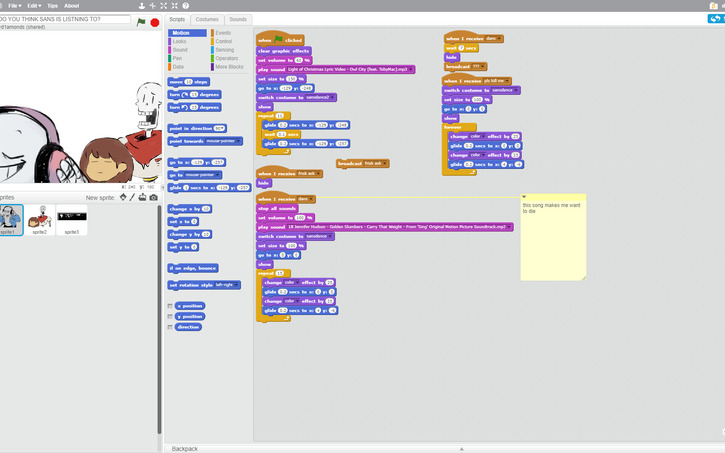Open the 'switch costume to sansdance2' dropdown
The width and height of the screenshot is (725, 453).
tap(332, 98)
